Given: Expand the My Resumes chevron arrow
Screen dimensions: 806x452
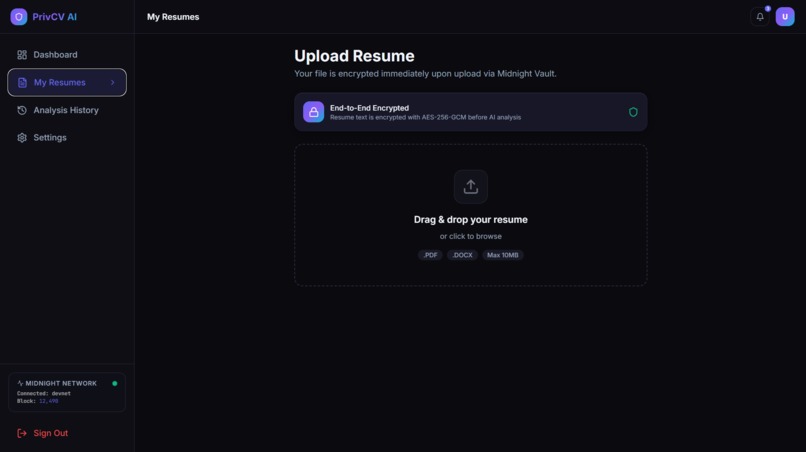Looking at the screenshot, I should pos(113,82).
